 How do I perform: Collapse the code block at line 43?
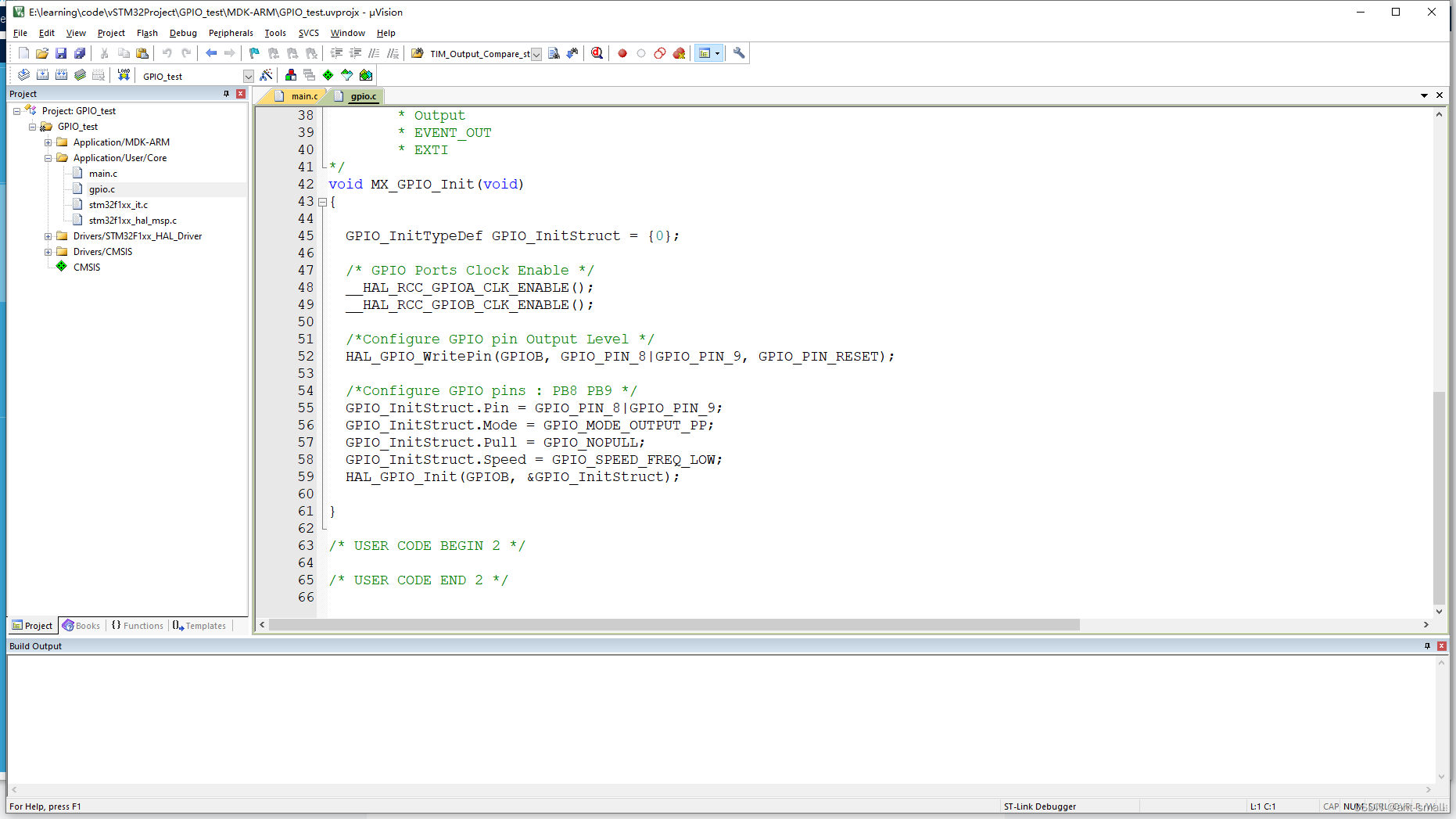pyautogui.click(x=323, y=202)
